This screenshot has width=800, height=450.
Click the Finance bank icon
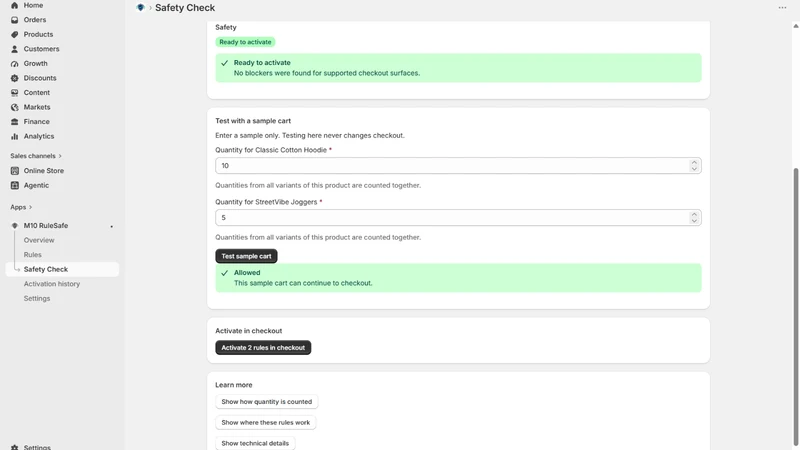coord(14,122)
